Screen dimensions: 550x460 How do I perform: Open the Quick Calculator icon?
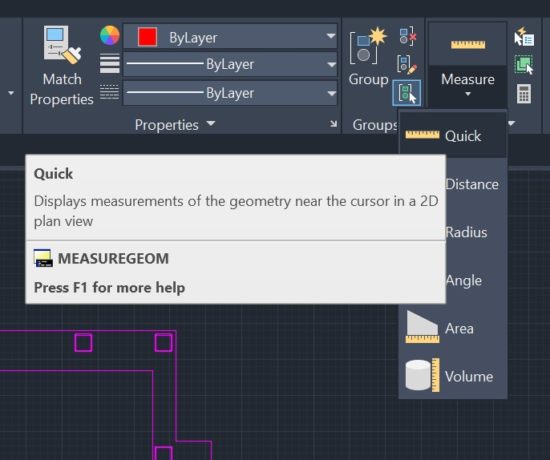[524, 94]
